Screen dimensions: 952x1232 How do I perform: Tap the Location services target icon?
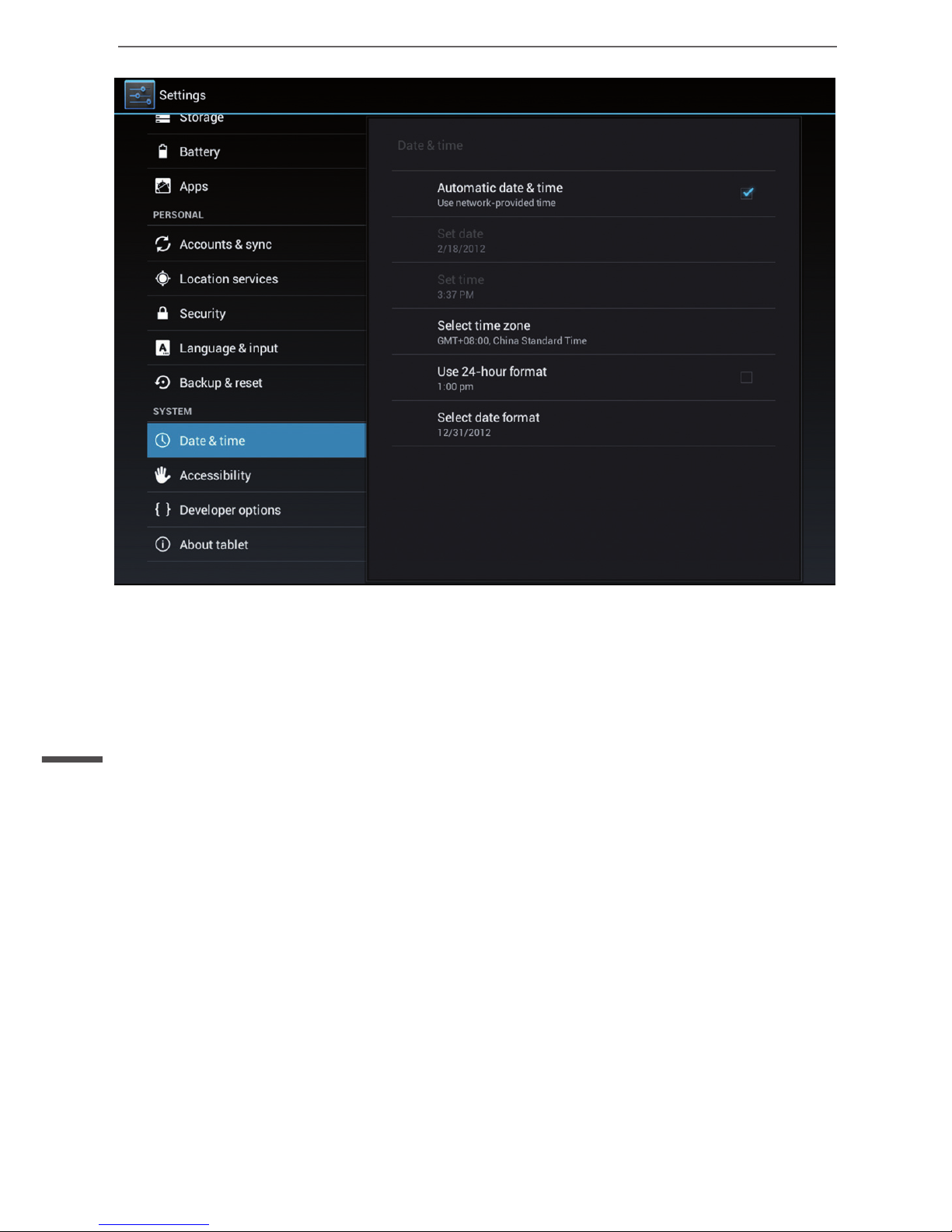click(162, 278)
